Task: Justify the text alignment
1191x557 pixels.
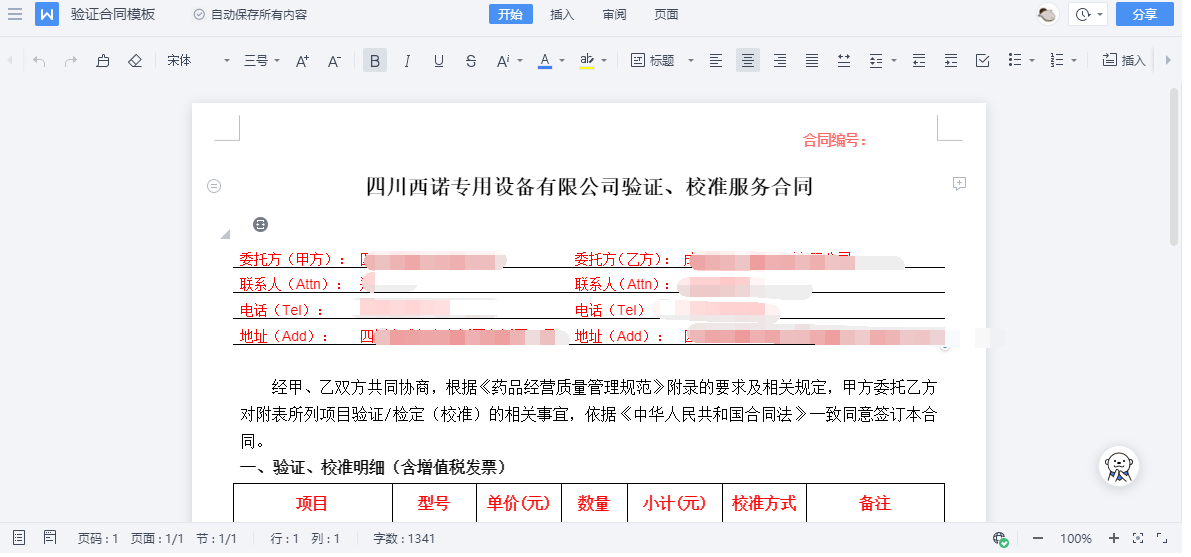Action: point(812,61)
